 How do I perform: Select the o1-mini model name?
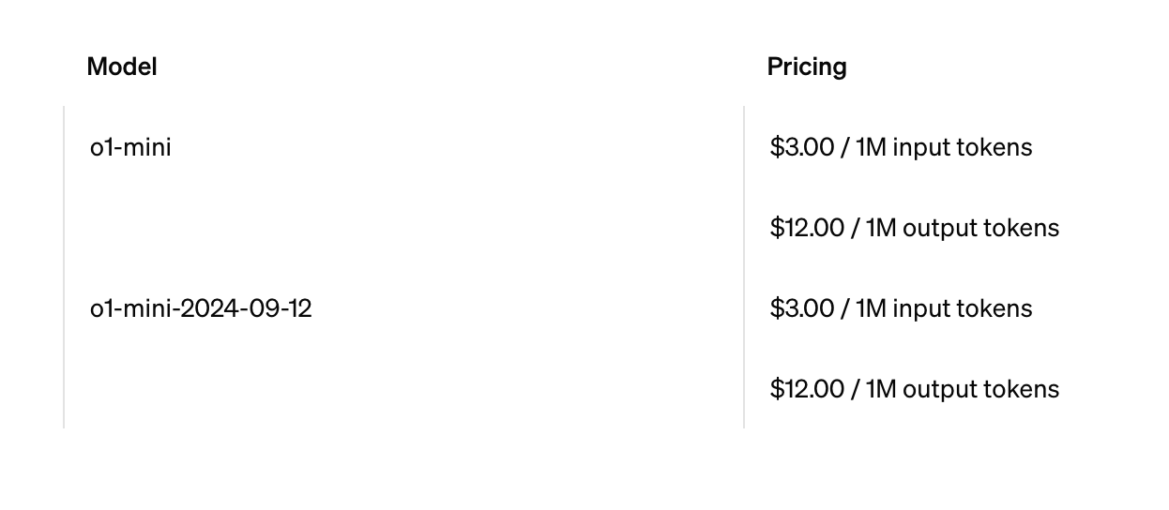tap(131, 148)
